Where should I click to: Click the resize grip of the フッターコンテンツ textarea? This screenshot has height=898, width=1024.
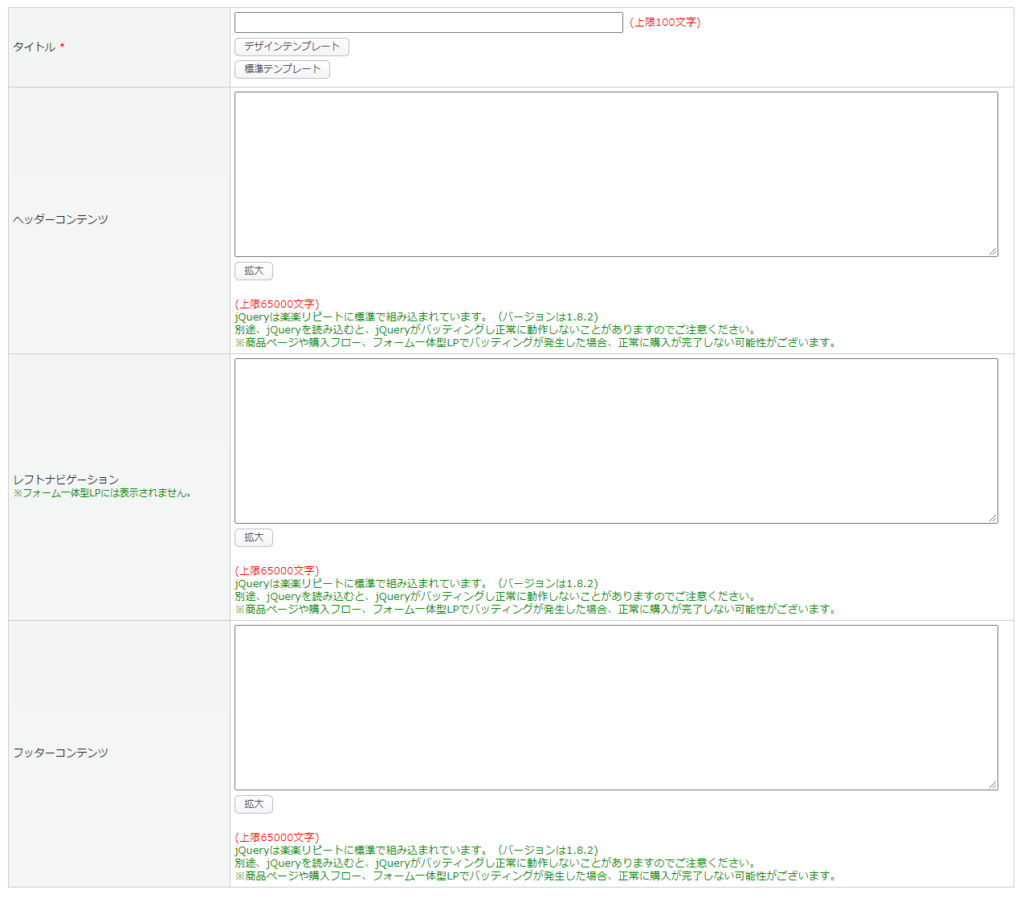(x=993, y=784)
